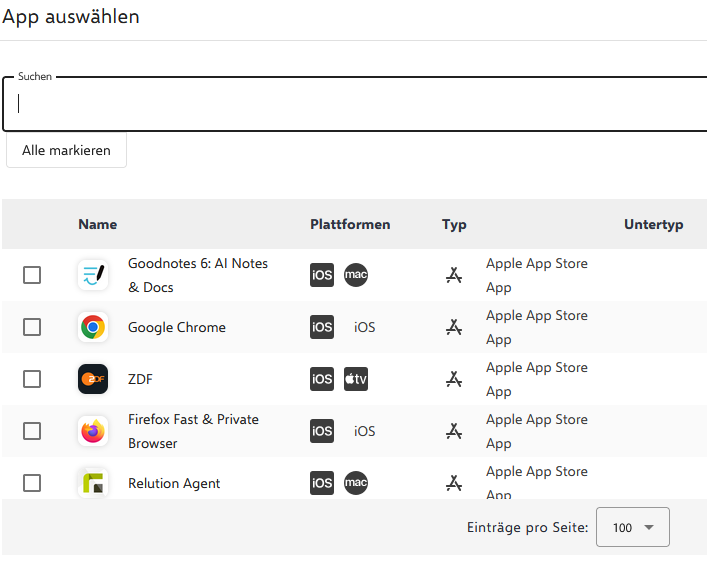Viewport: 710px width, 563px height.
Task: Click the Apple TV platform badge for ZDF
Action: click(x=356, y=379)
